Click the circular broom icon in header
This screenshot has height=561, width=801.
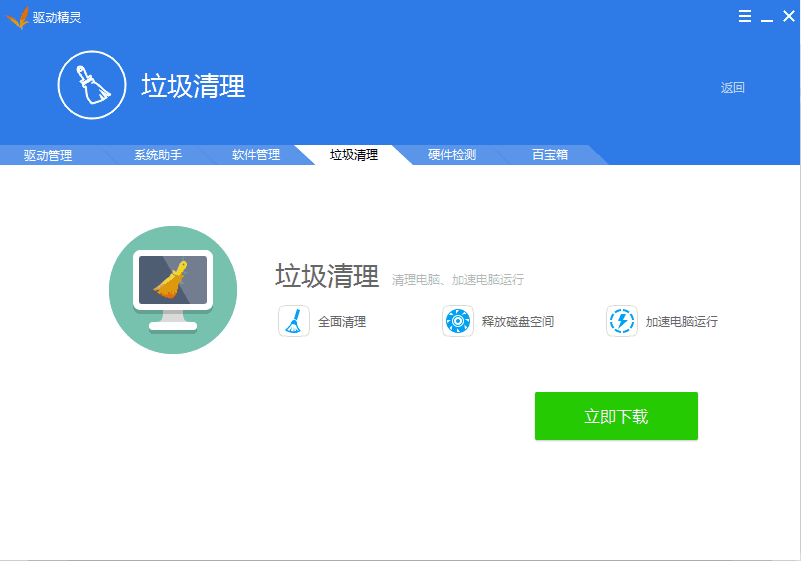[92, 85]
